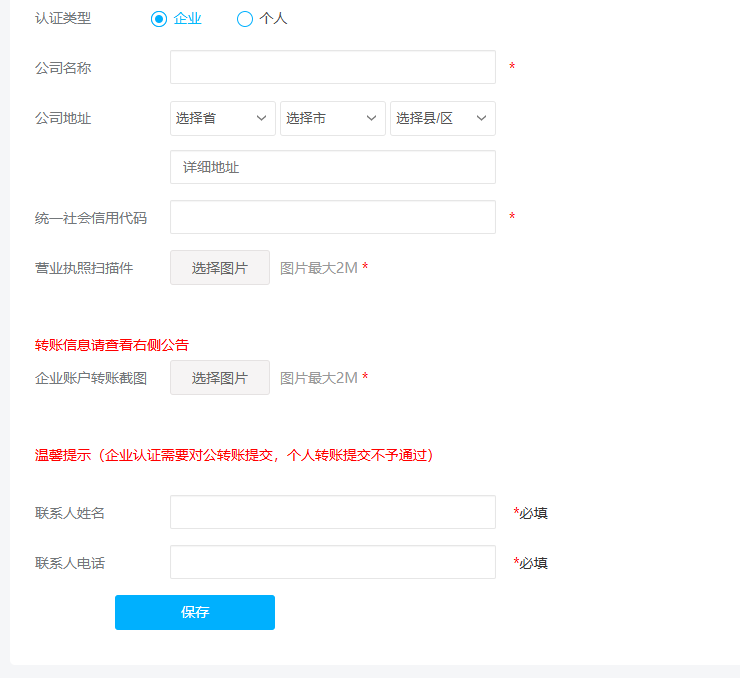Click the 企业 label text
Viewport: 740px width, 678px height.
187,19
